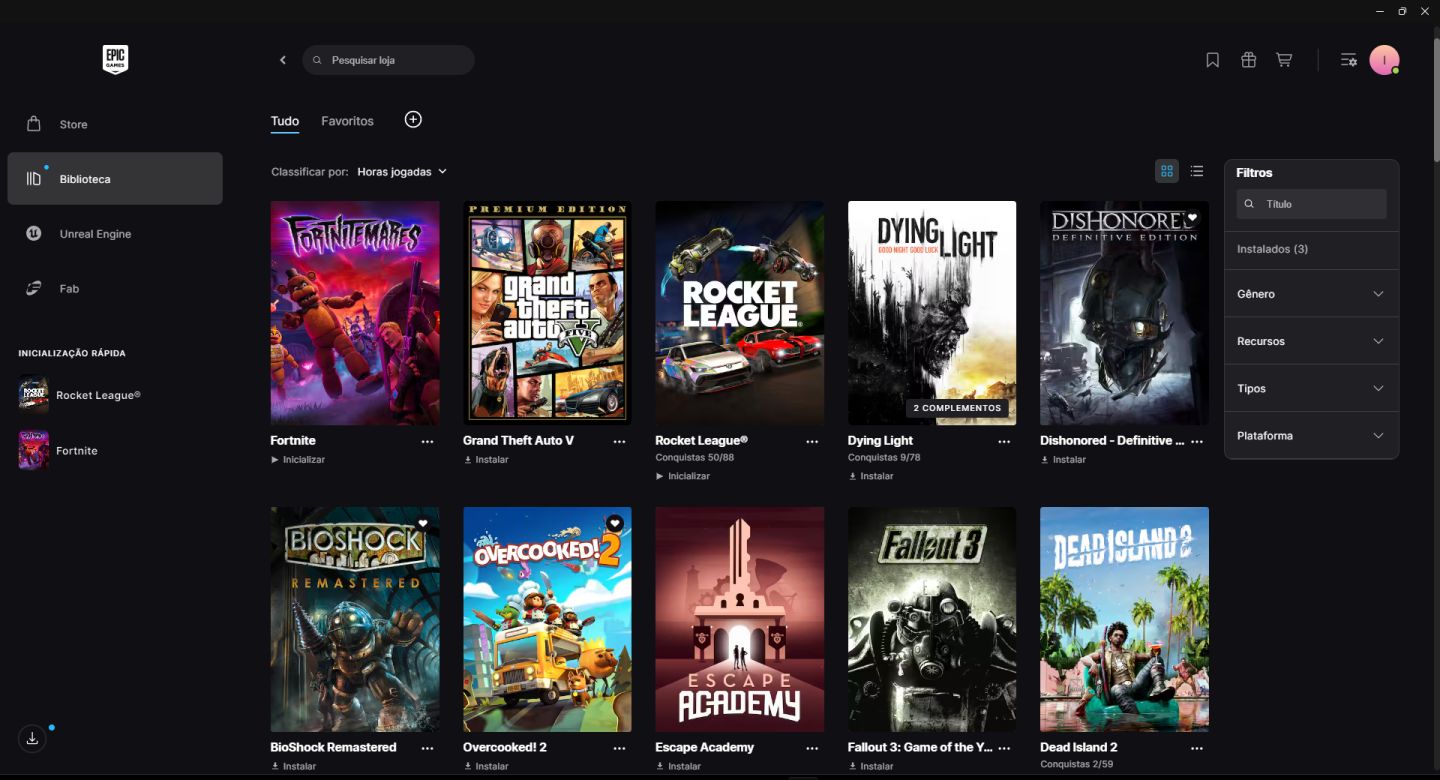Click the Pesquisar loja search field
The image size is (1440, 780).
[388, 60]
